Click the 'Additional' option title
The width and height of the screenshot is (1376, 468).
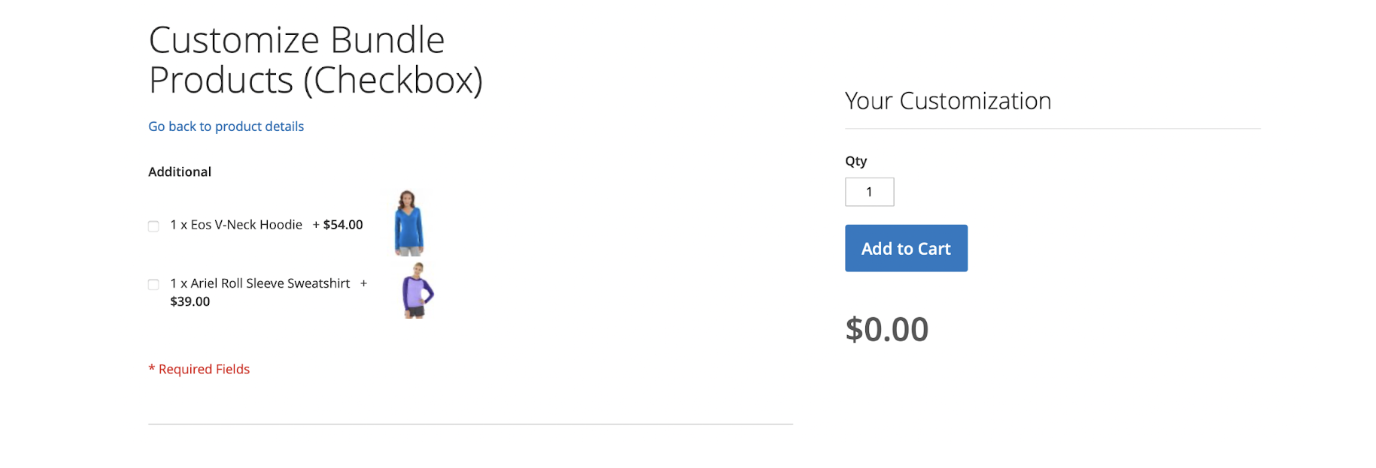[x=180, y=172]
